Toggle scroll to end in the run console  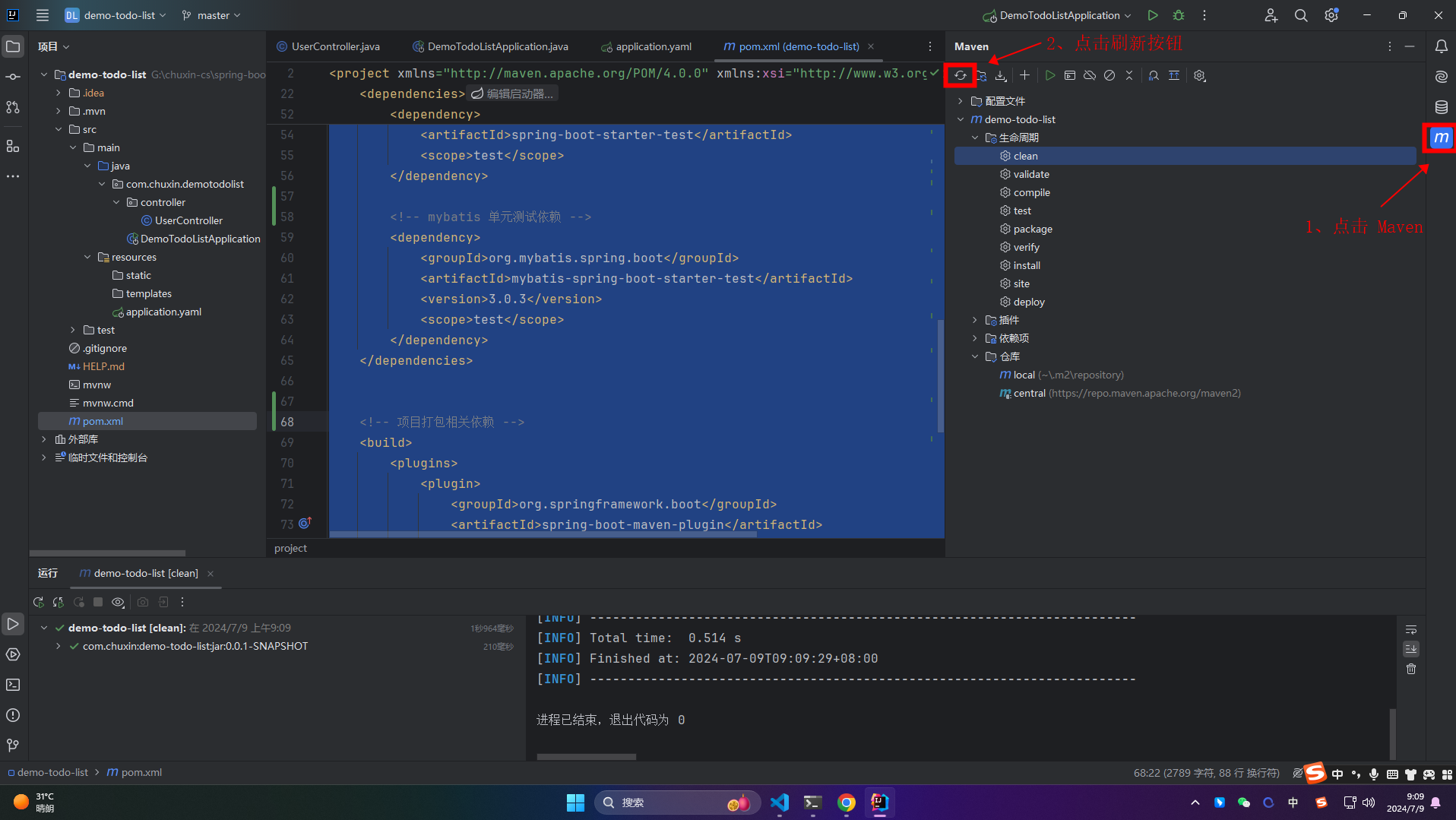[x=1411, y=649]
